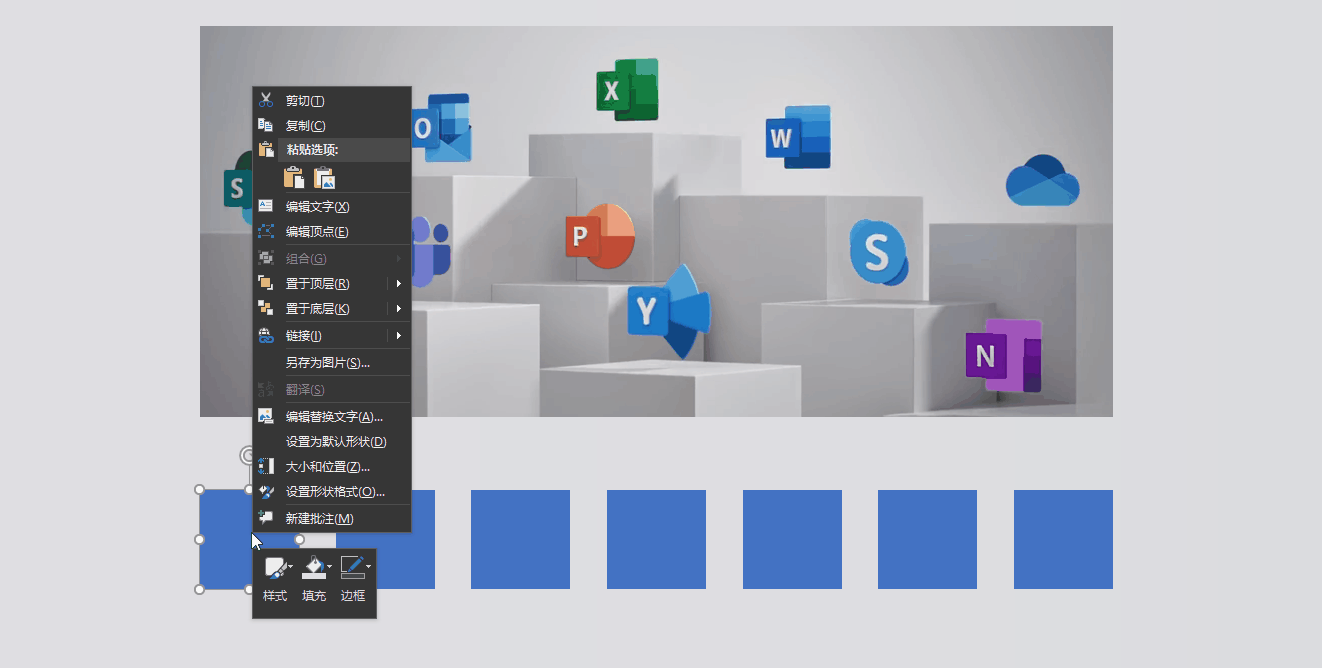1322x668 pixels.
Task: Open 设置形状格式 (Format Shape) pane
Action: (331, 491)
